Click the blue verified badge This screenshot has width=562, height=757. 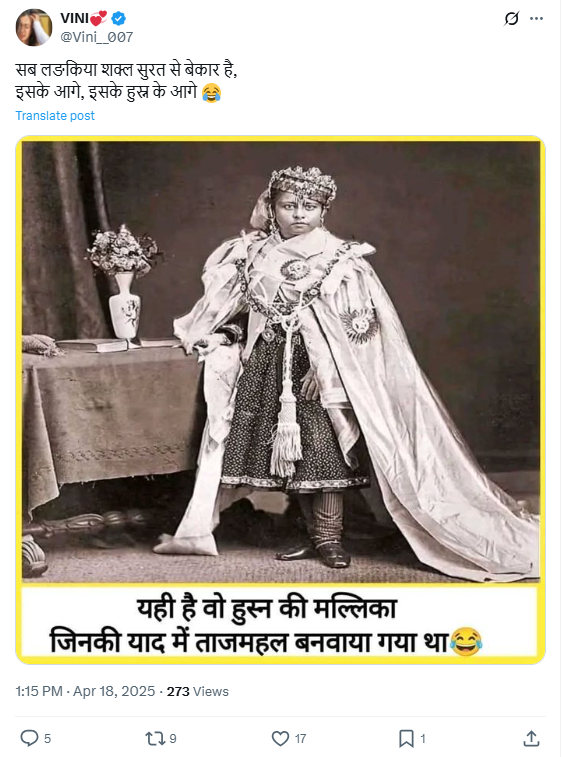click(119, 18)
